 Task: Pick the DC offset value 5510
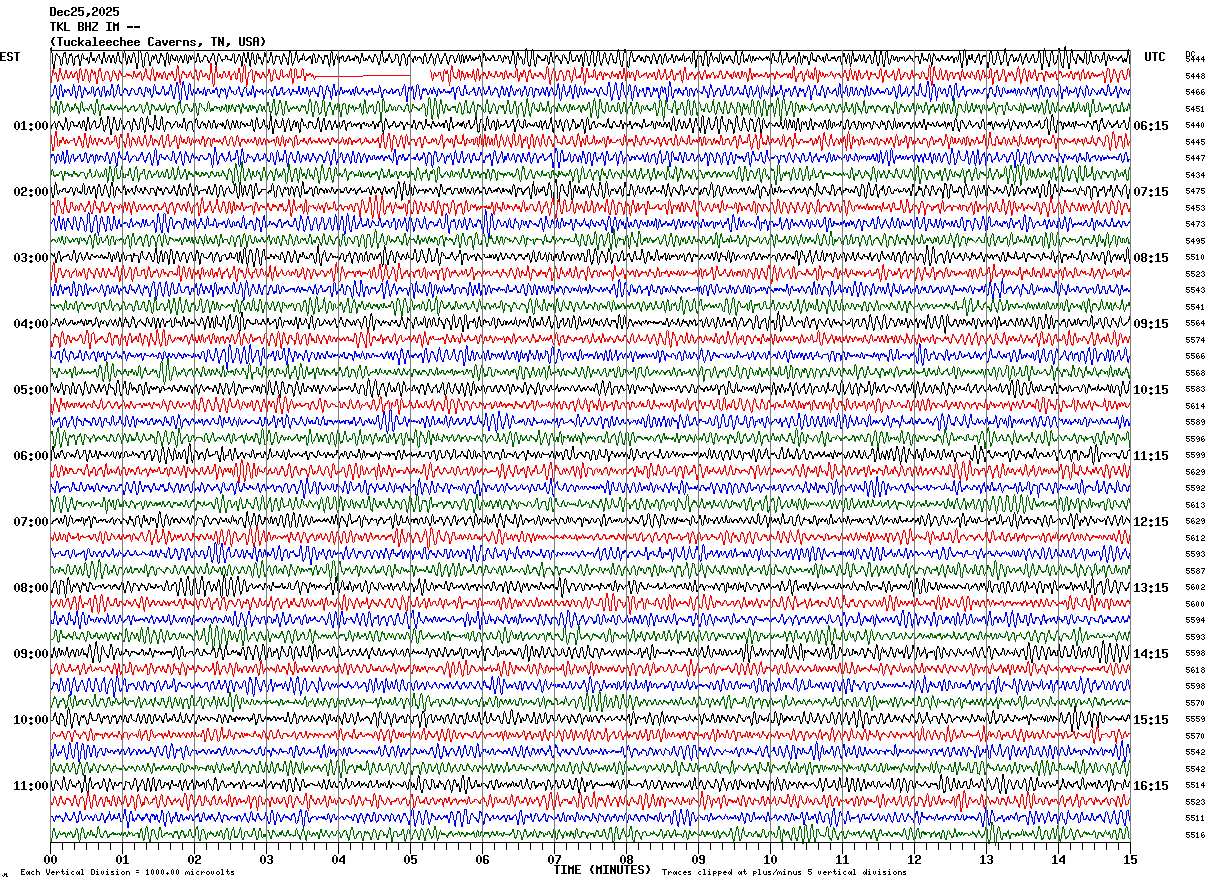pos(1195,257)
